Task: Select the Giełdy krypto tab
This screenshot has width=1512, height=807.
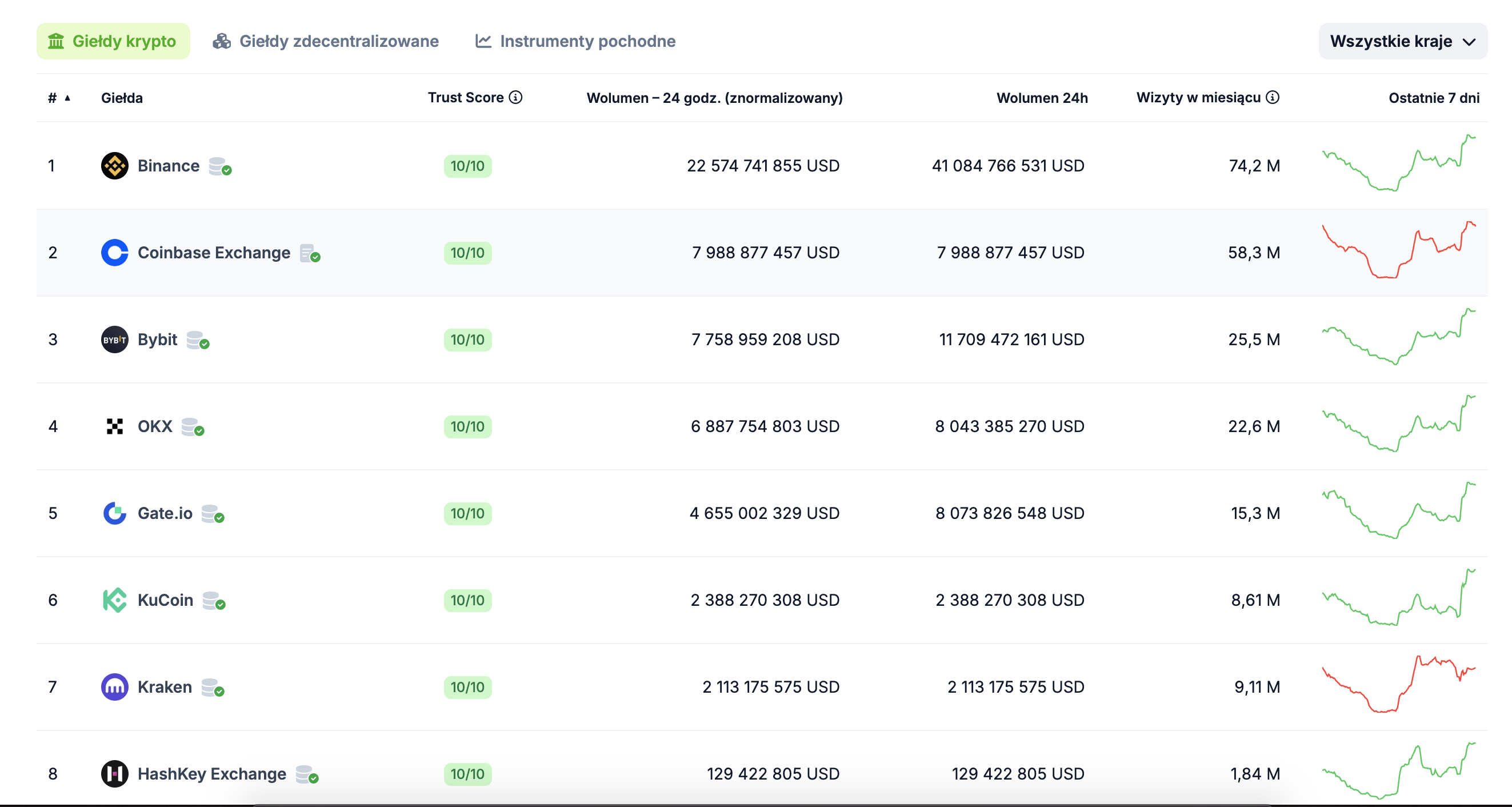Action: click(113, 41)
